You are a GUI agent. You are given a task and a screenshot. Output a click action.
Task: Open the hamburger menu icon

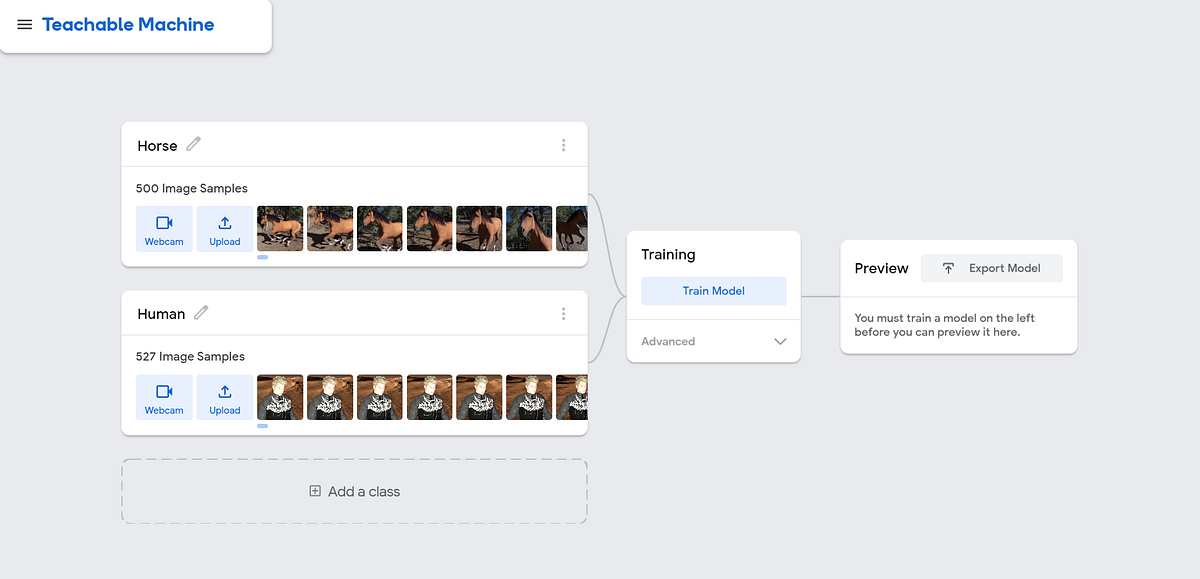pos(24,25)
